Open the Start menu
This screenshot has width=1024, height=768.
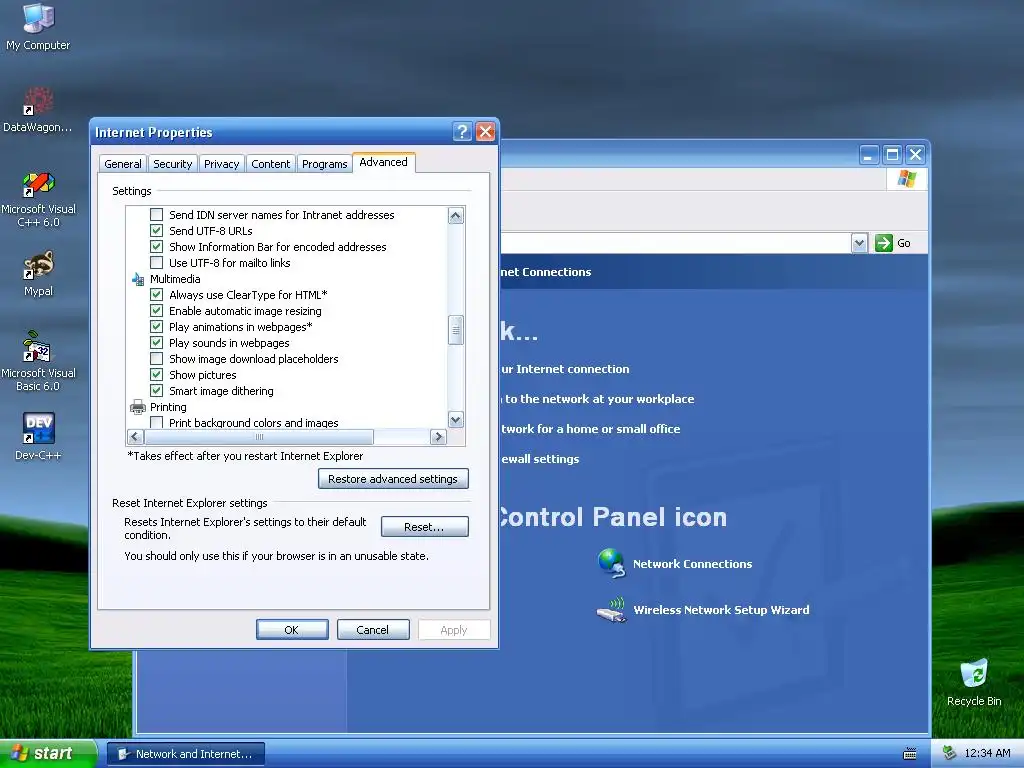coord(48,754)
